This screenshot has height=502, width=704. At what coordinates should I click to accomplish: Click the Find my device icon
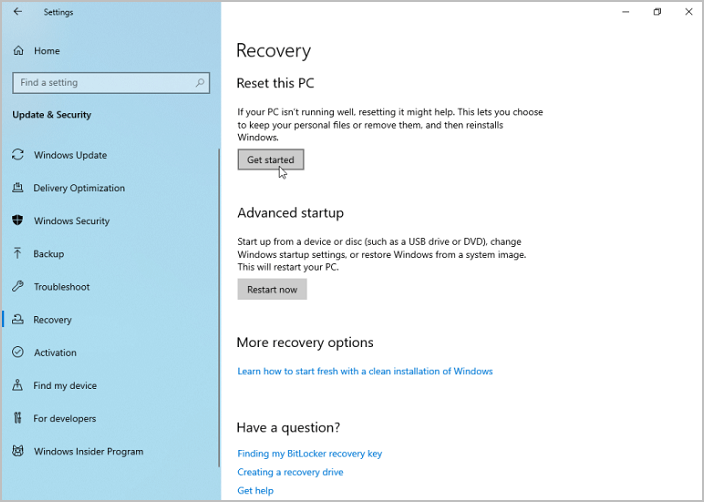[18, 386]
